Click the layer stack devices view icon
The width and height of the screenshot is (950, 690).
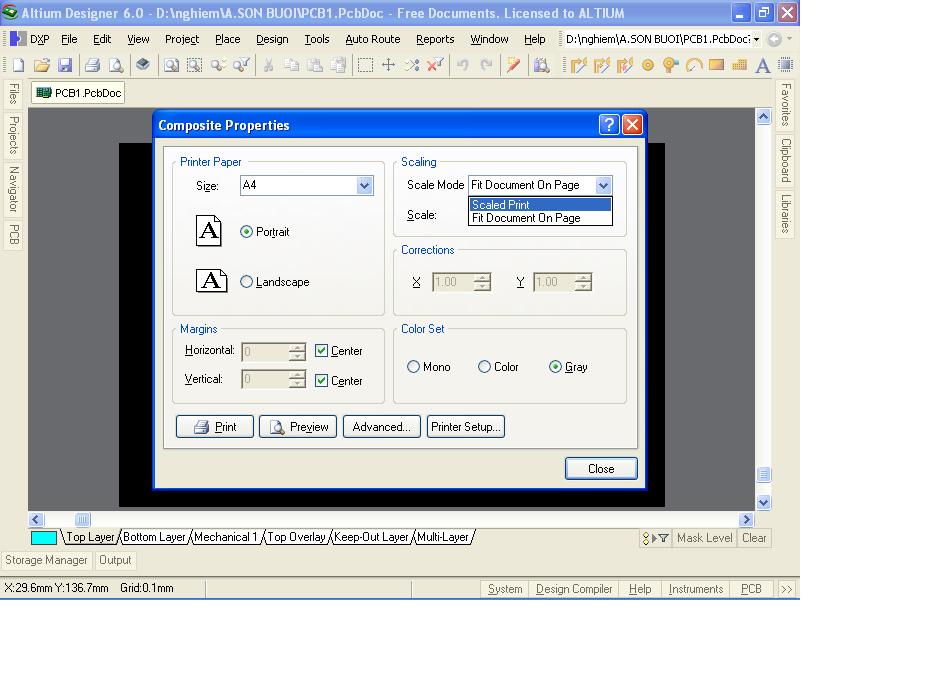142,64
